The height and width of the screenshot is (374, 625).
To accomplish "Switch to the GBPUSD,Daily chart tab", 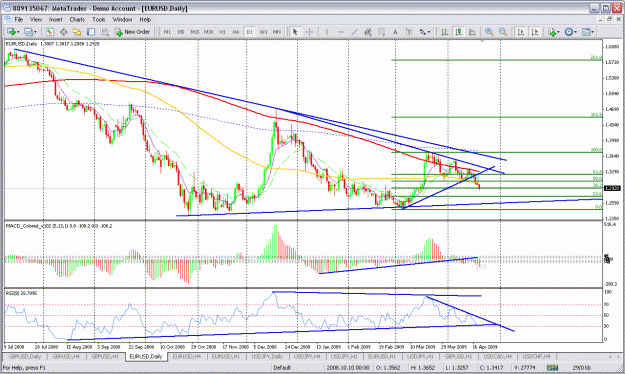I will (x=25, y=356).
